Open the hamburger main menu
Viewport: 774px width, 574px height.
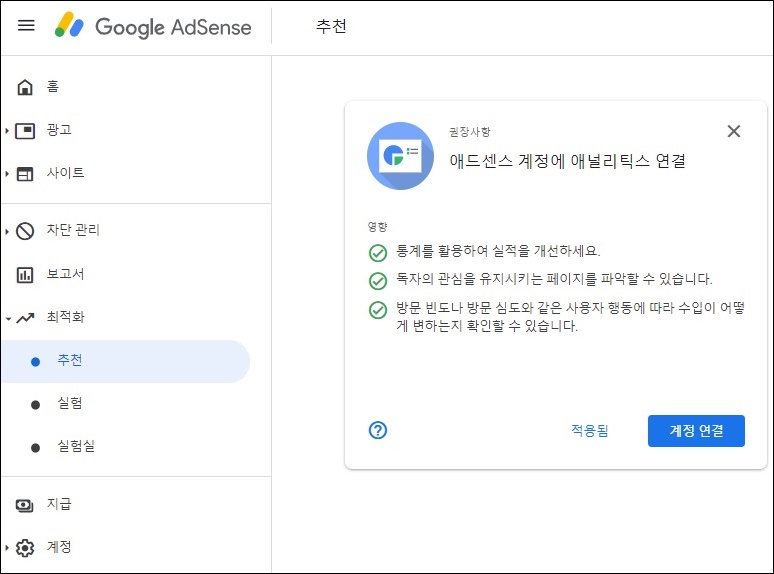coord(26,25)
